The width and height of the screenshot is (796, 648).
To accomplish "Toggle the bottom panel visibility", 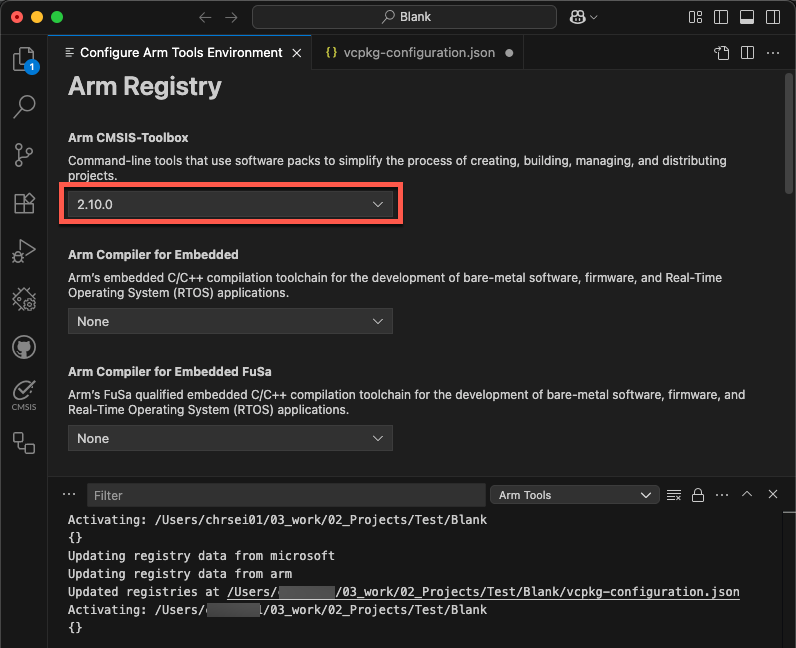I will [x=747, y=17].
